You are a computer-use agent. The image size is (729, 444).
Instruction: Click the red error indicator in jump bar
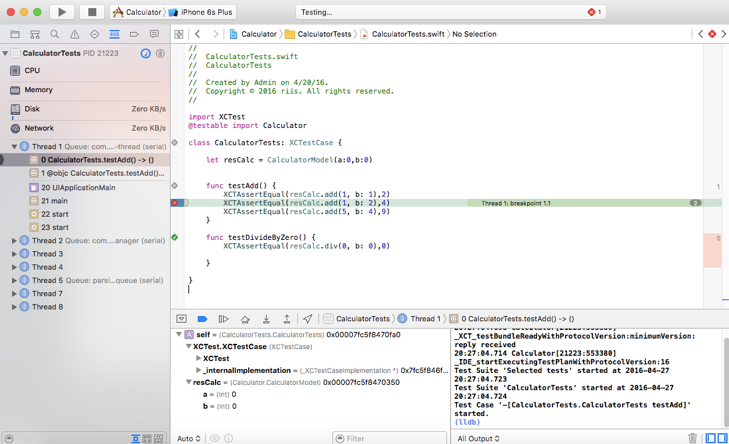tap(712, 34)
